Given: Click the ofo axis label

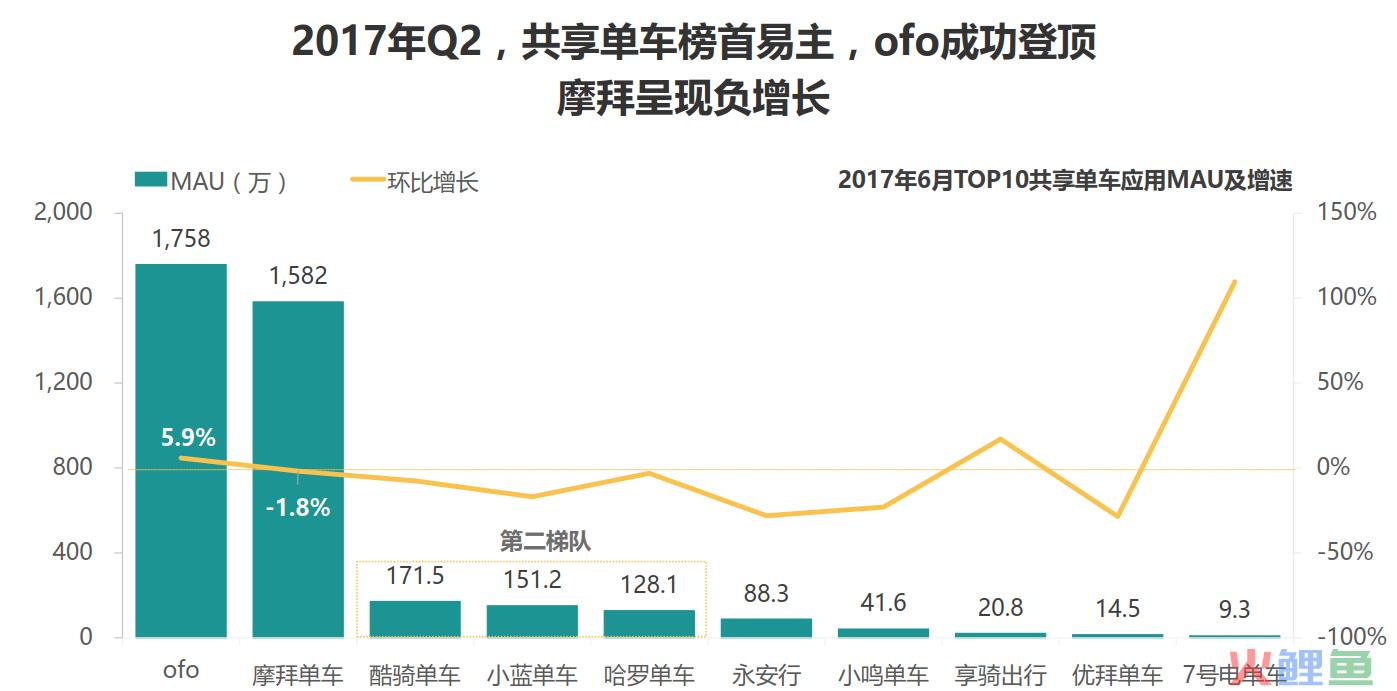Looking at the screenshot, I should 181,669.
